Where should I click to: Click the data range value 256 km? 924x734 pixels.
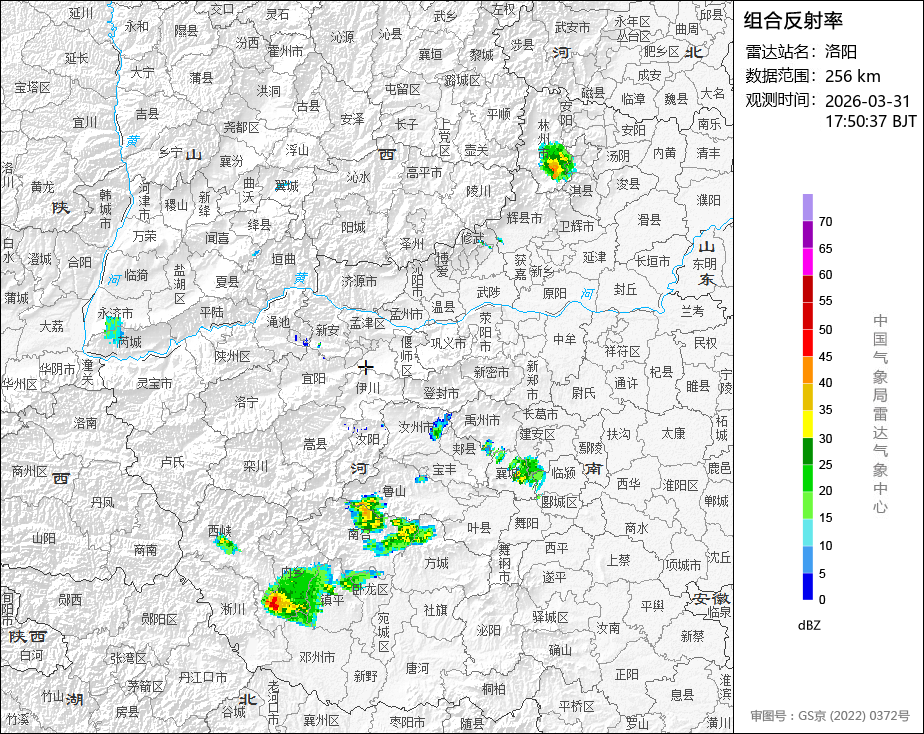pos(853,76)
